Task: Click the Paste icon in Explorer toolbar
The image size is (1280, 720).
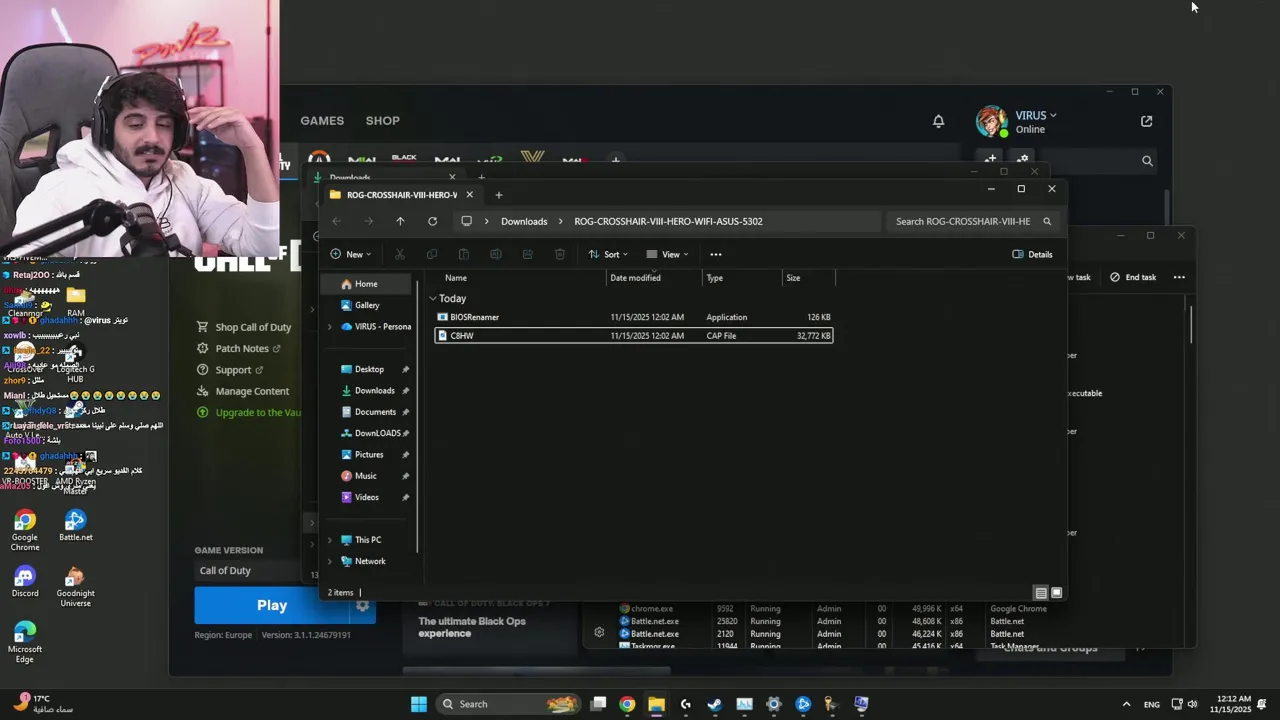Action: [464, 254]
